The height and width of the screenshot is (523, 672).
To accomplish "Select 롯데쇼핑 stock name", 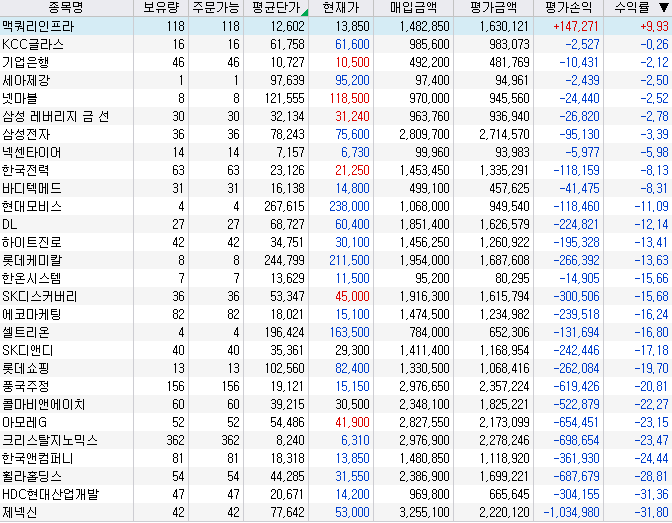I will pyautogui.click(x=26, y=368).
